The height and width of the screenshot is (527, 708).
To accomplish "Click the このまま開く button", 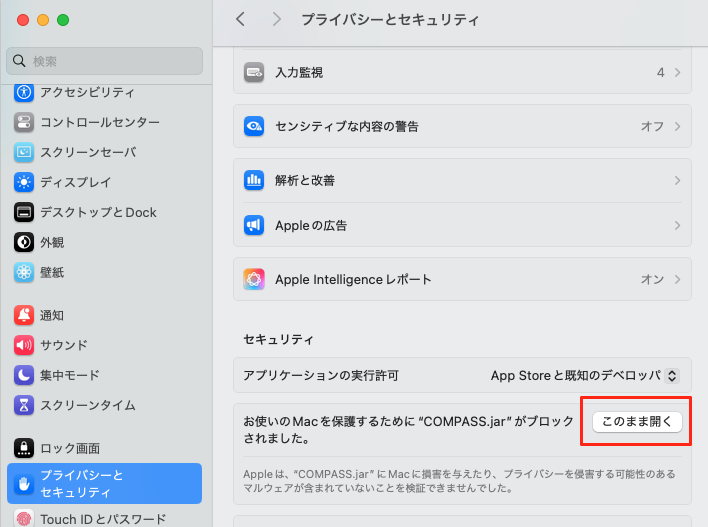I will [638, 422].
